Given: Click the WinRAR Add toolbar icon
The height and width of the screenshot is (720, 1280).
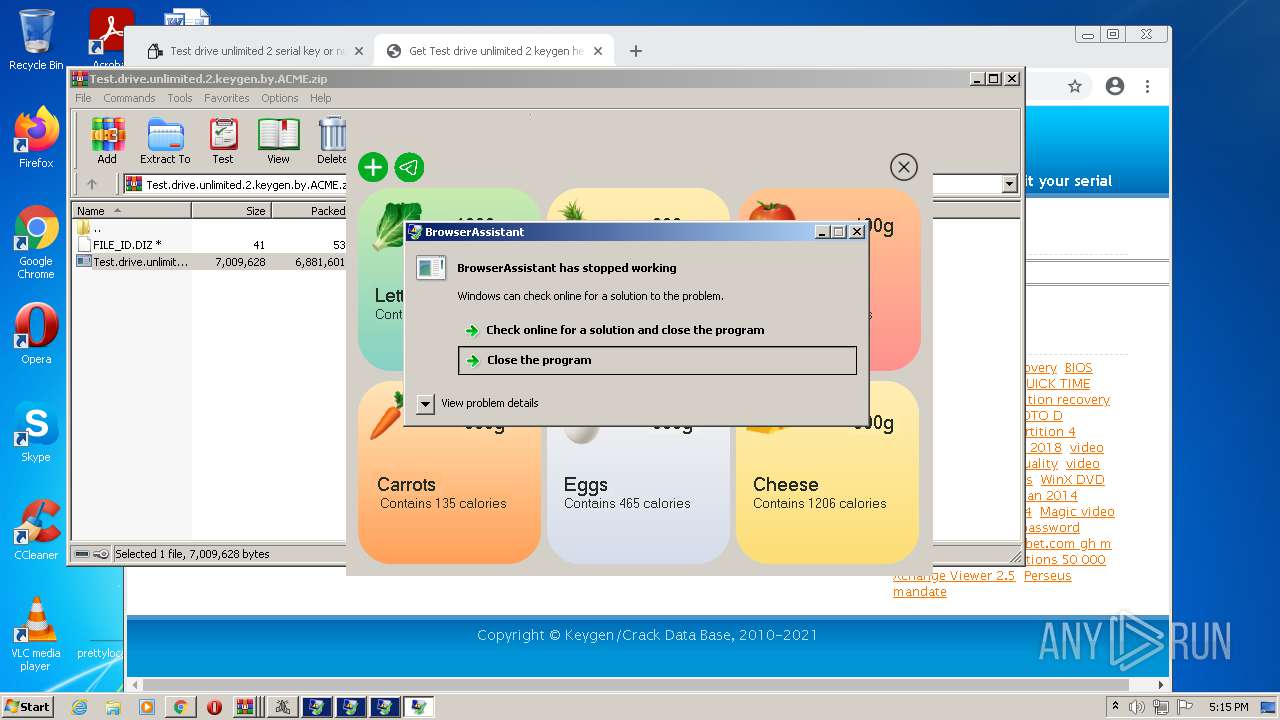Looking at the screenshot, I should click(107, 140).
